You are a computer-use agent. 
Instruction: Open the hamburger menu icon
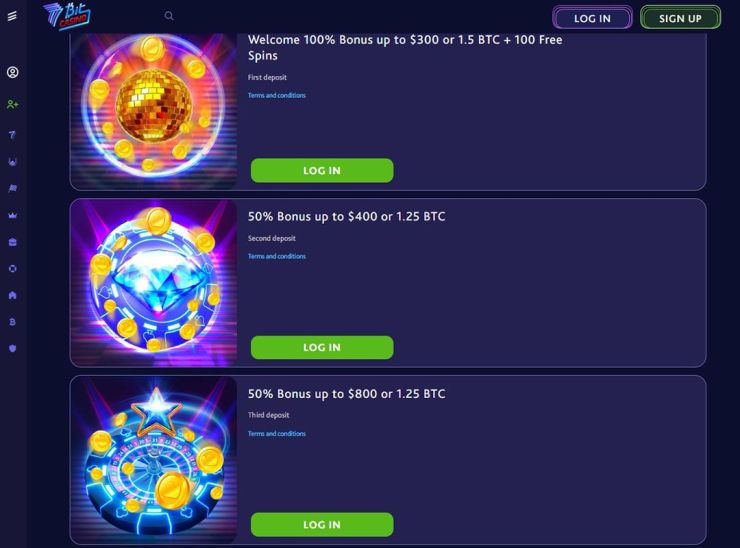pyautogui.click(x=12, y=16)
